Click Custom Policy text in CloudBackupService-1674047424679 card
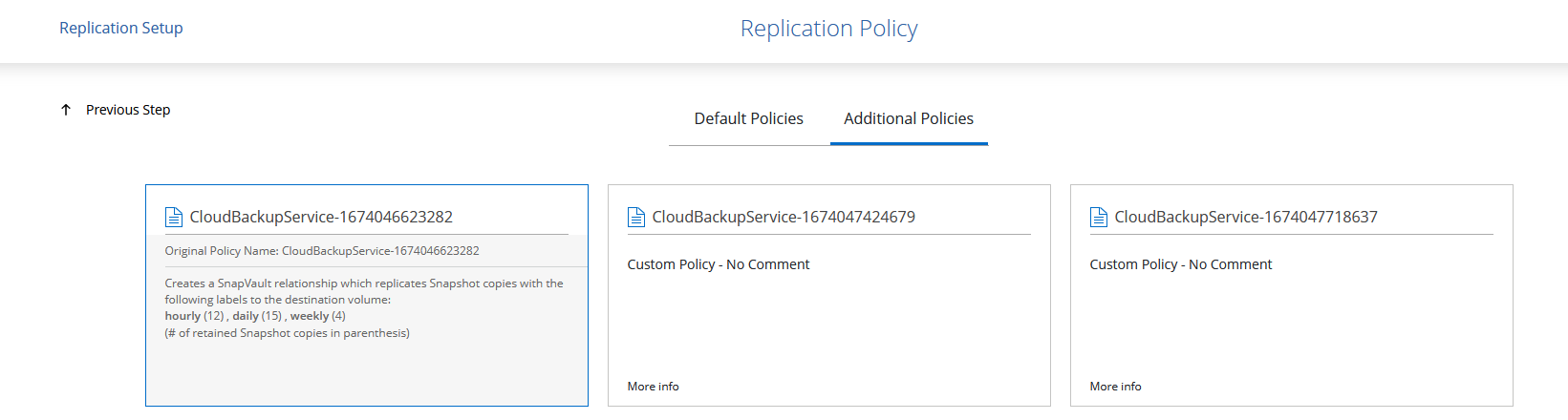The height and width of the screenshot is (420, 1568). pos(718,264)
